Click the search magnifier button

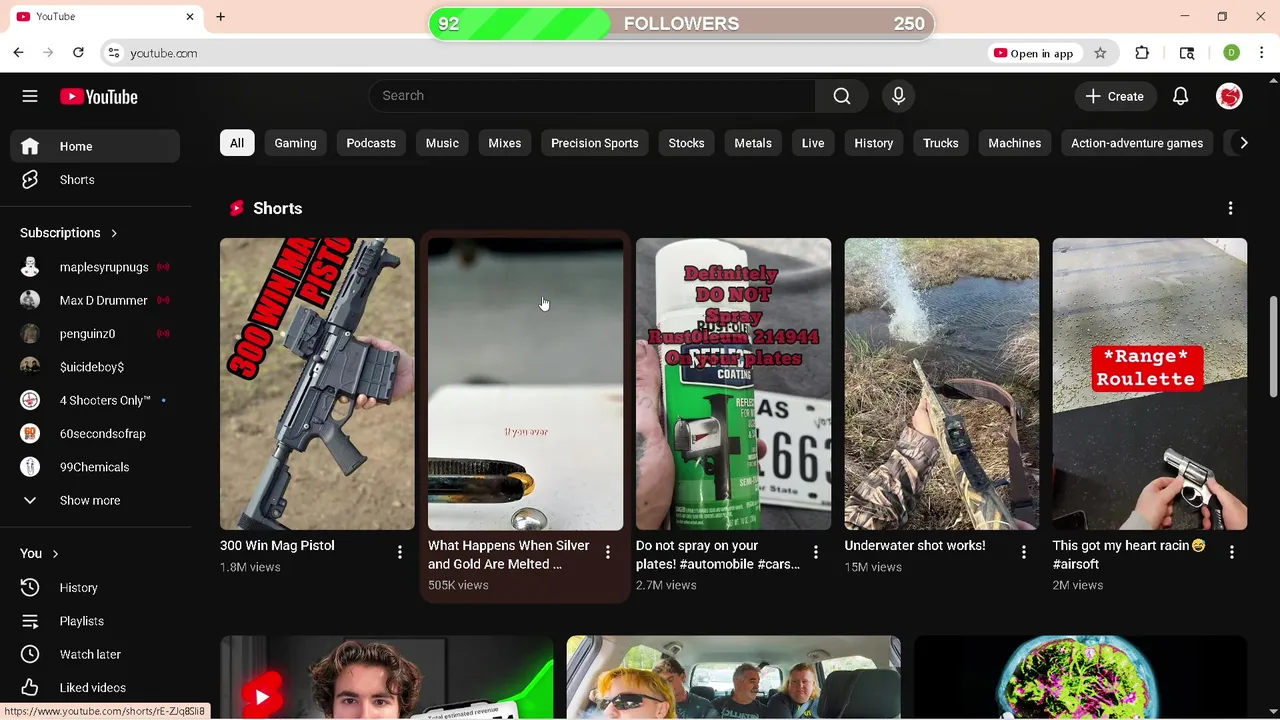coord(842,96)
